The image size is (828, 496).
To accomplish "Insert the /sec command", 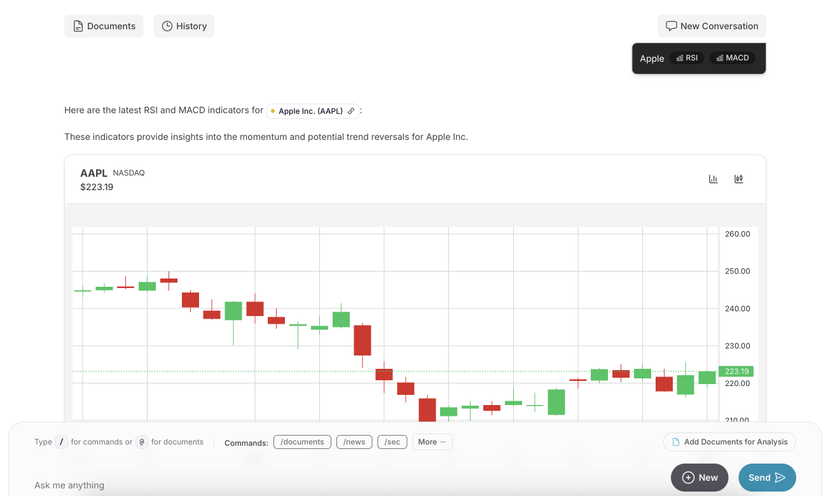I will tap(392, 442).
